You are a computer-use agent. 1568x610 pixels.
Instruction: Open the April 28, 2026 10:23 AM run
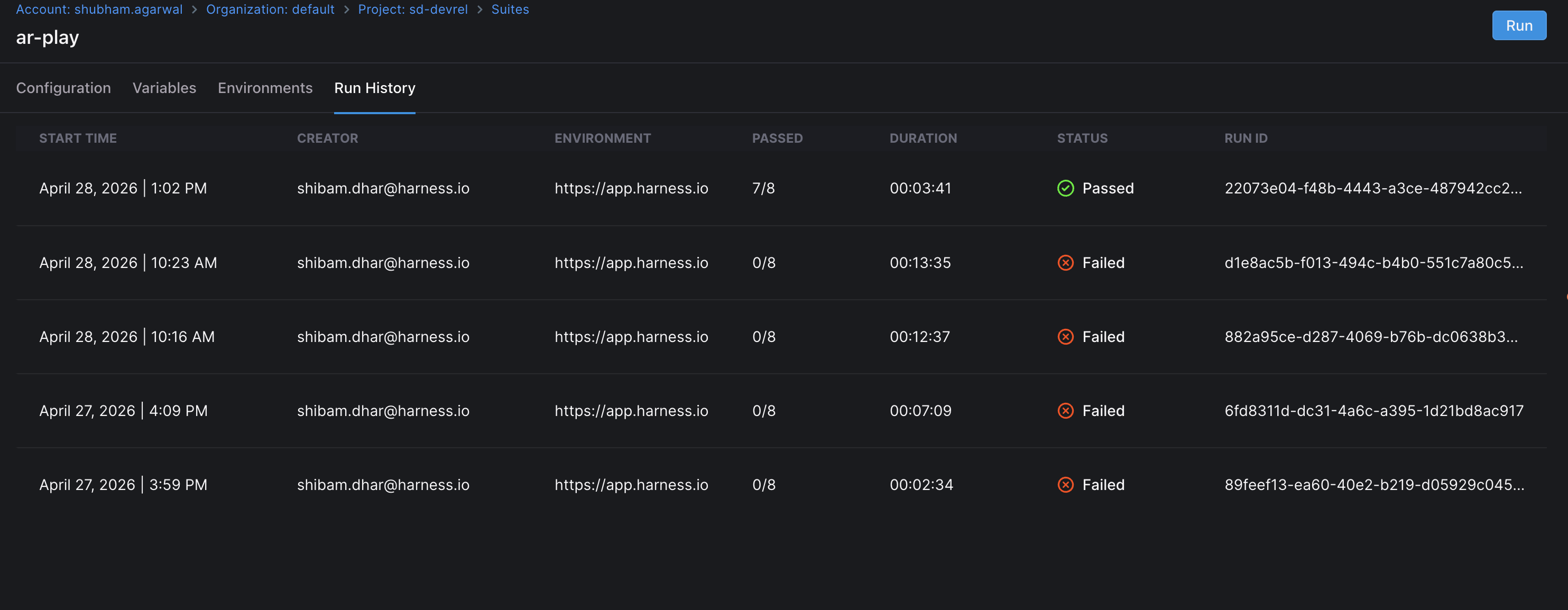click(x=781, y=263)
